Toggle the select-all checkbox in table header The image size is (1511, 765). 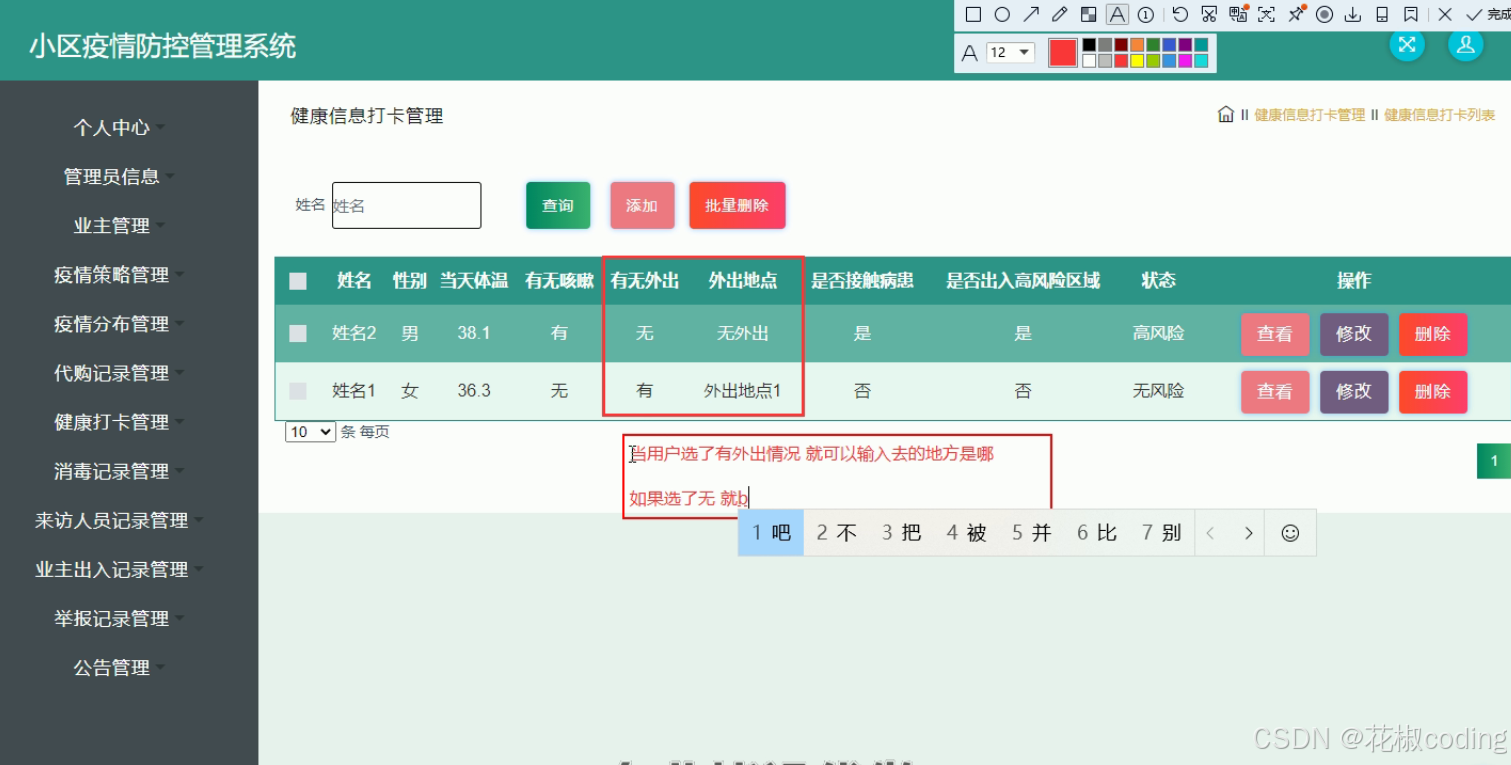pyautogui.click(x=297, y=281)
